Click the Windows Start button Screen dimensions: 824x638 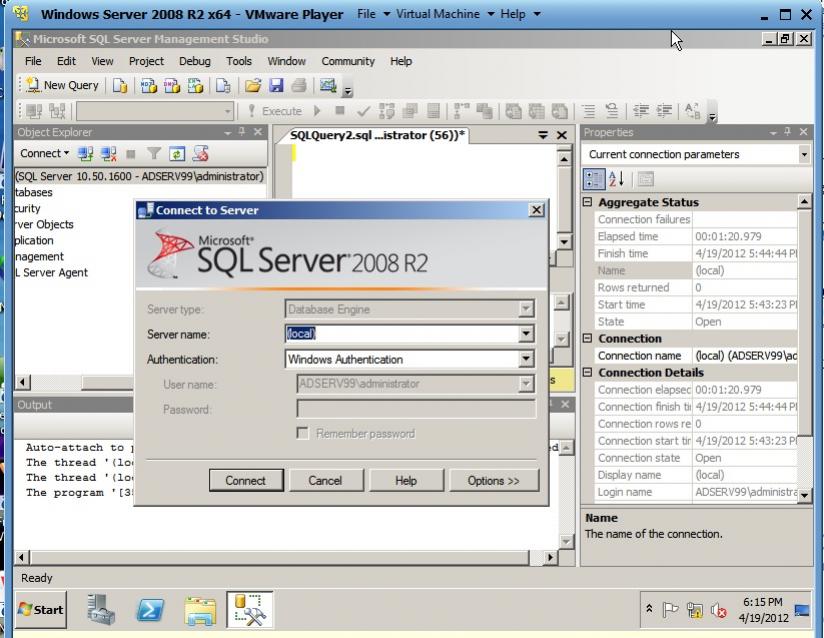tap(40, 609)
